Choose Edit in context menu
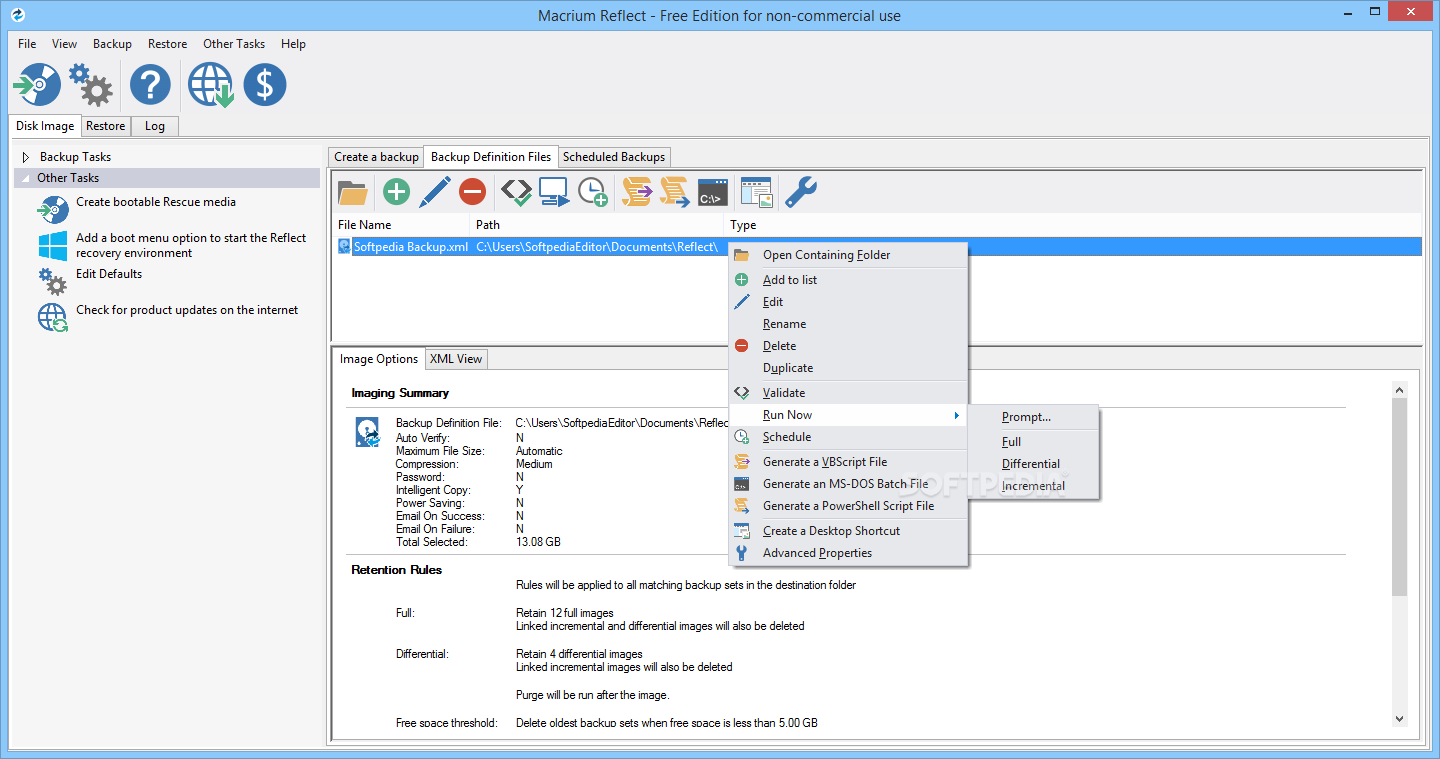The width and height of the screenshot is (1440, 759). click(848, 302)
